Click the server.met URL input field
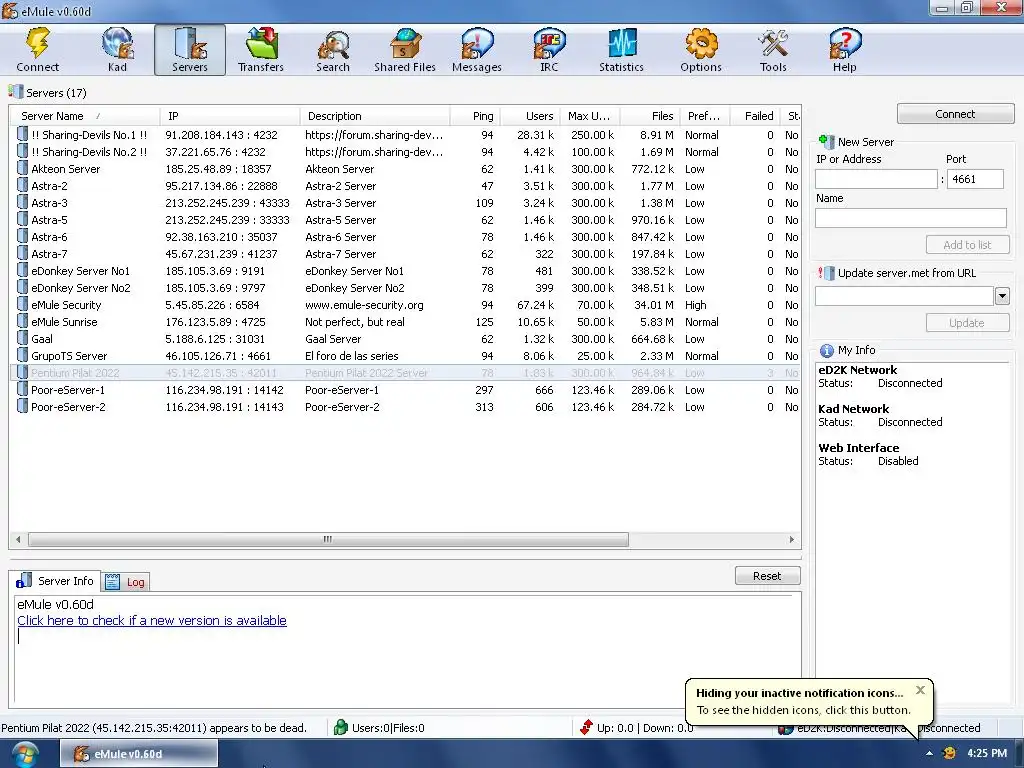The width and height of the screenshot is (1024, 768). pos(904,296)
